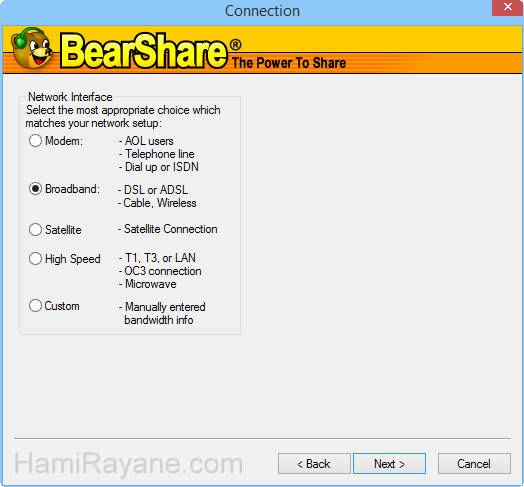
Task: Pick the High Speed radio option
Action: pyautogui.click(x=35, y=258)
